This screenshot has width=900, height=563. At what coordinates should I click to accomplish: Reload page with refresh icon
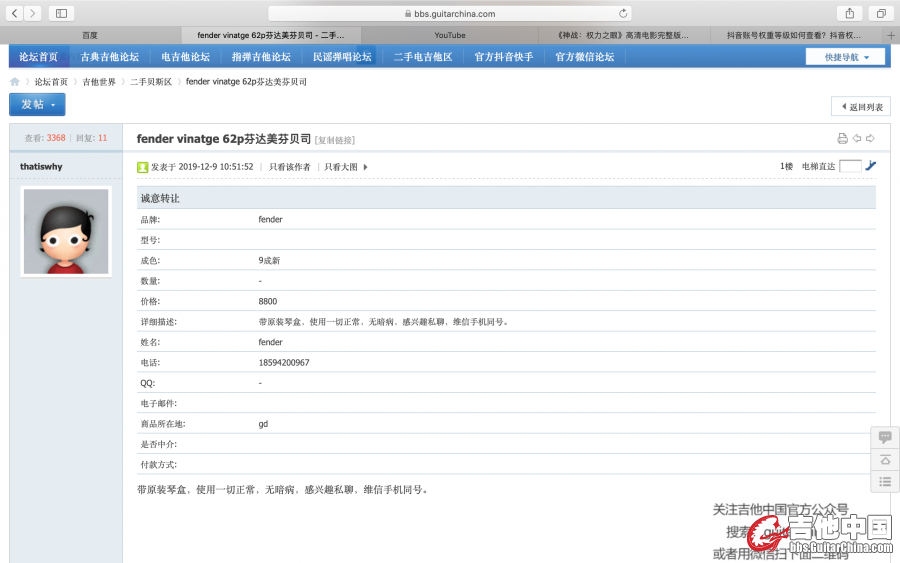point(624,13)
